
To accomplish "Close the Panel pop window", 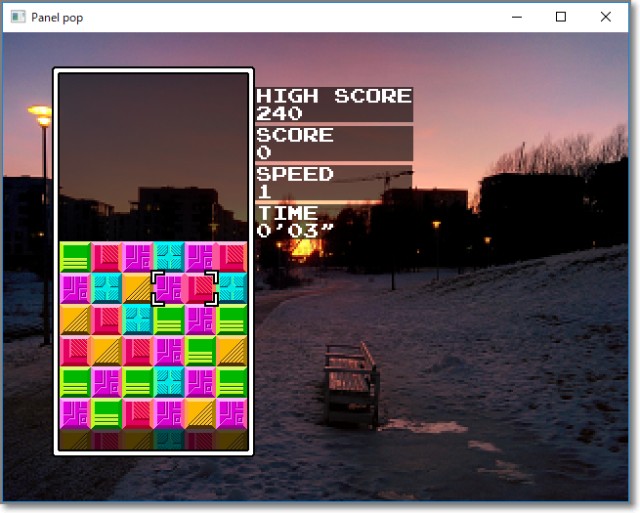I will point(606,17).
